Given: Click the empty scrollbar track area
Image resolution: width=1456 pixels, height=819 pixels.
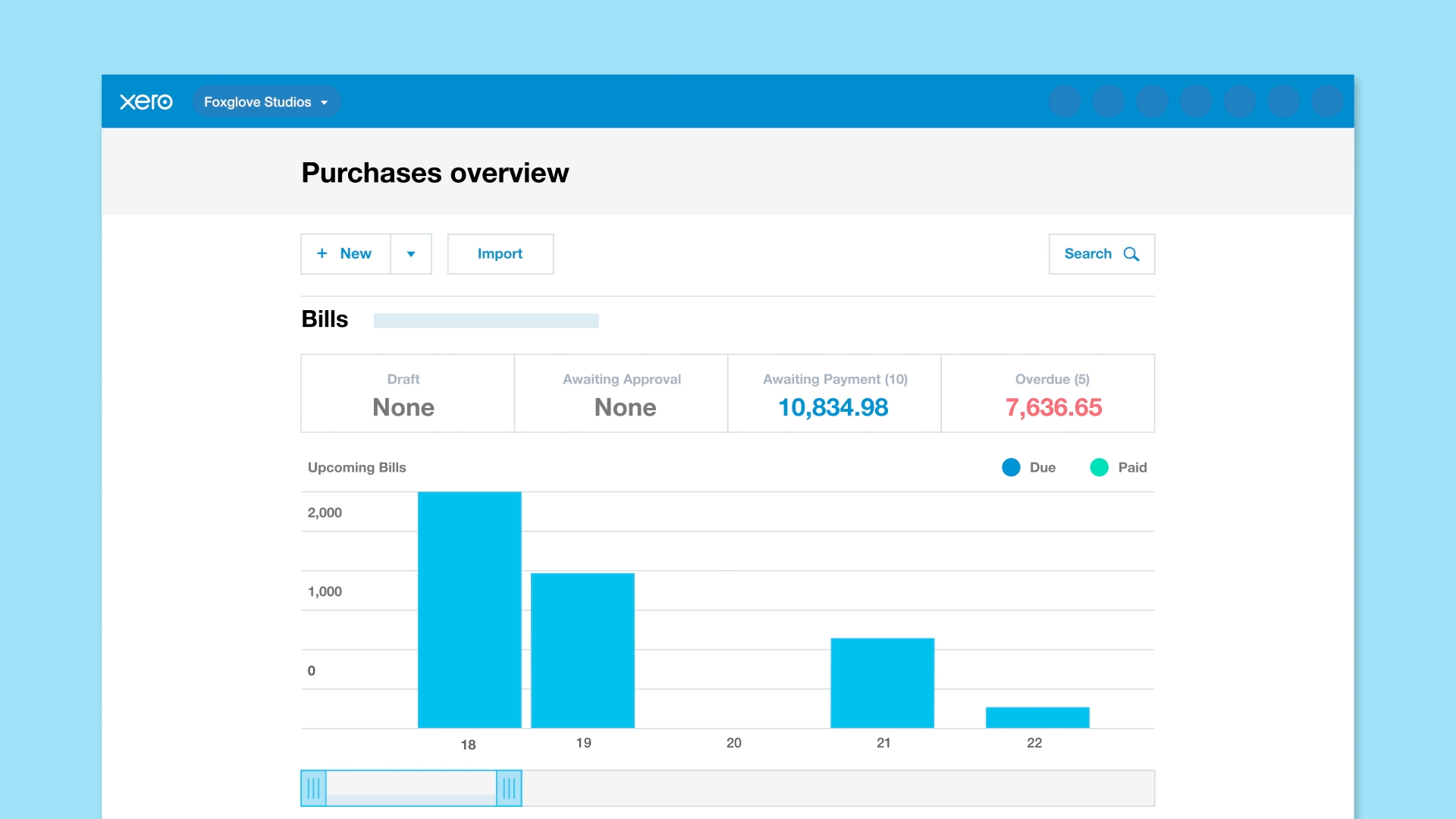Looking at the screenshot, I should 834,789.
